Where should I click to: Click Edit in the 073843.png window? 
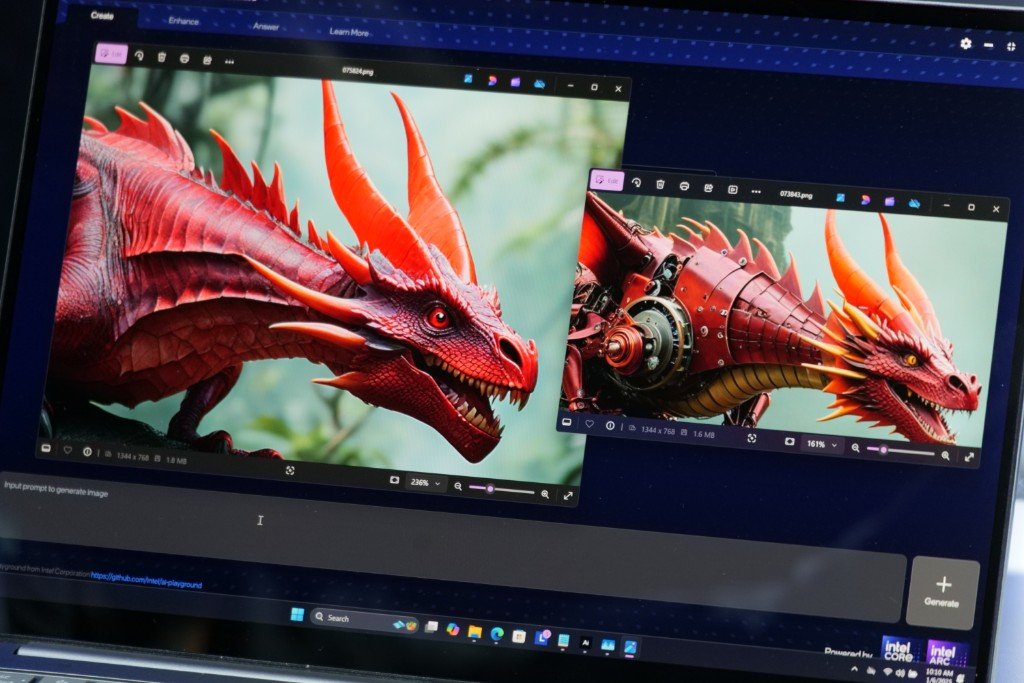point(607,180)
